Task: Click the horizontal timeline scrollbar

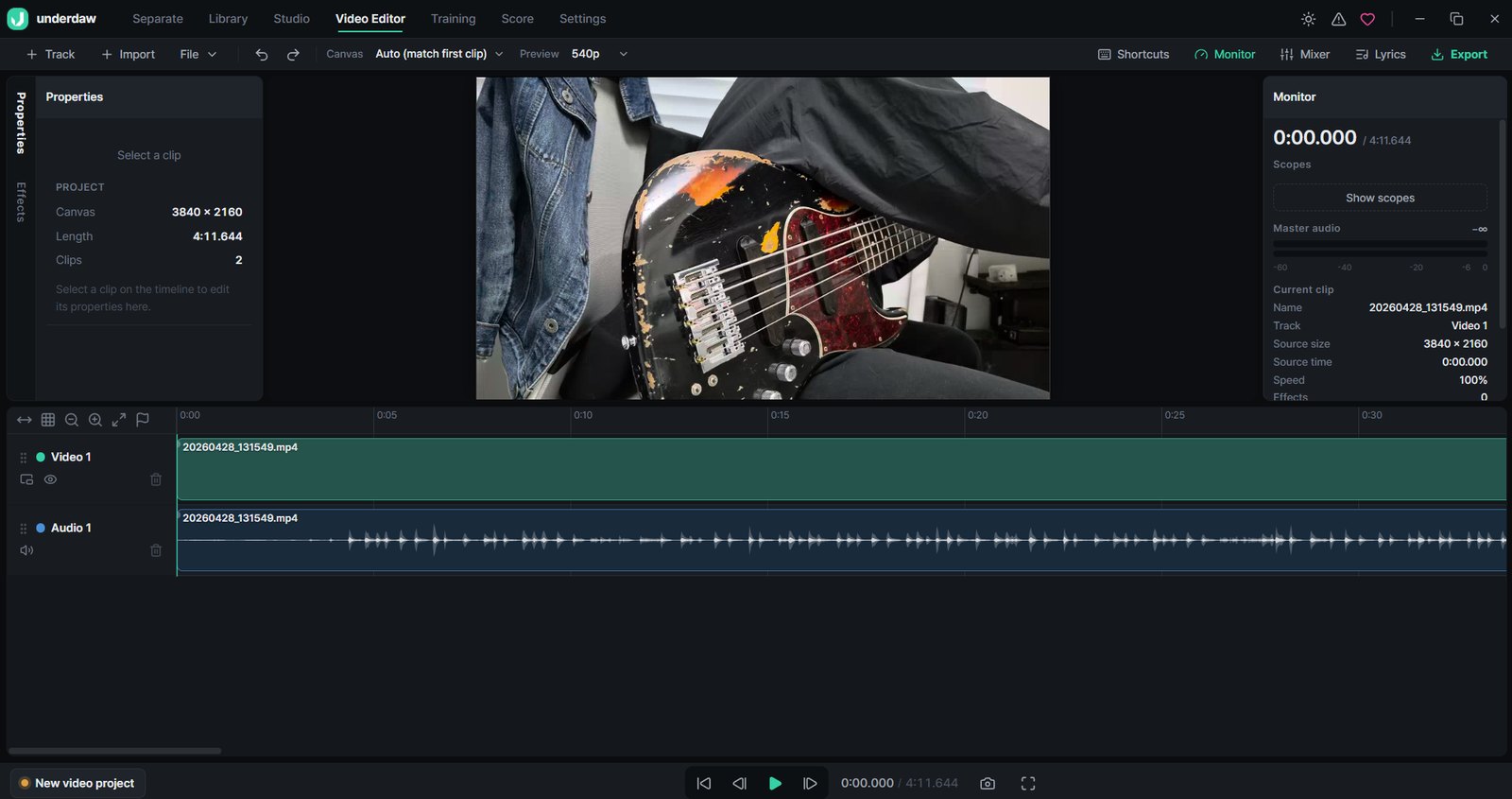Action: (114, 751)
